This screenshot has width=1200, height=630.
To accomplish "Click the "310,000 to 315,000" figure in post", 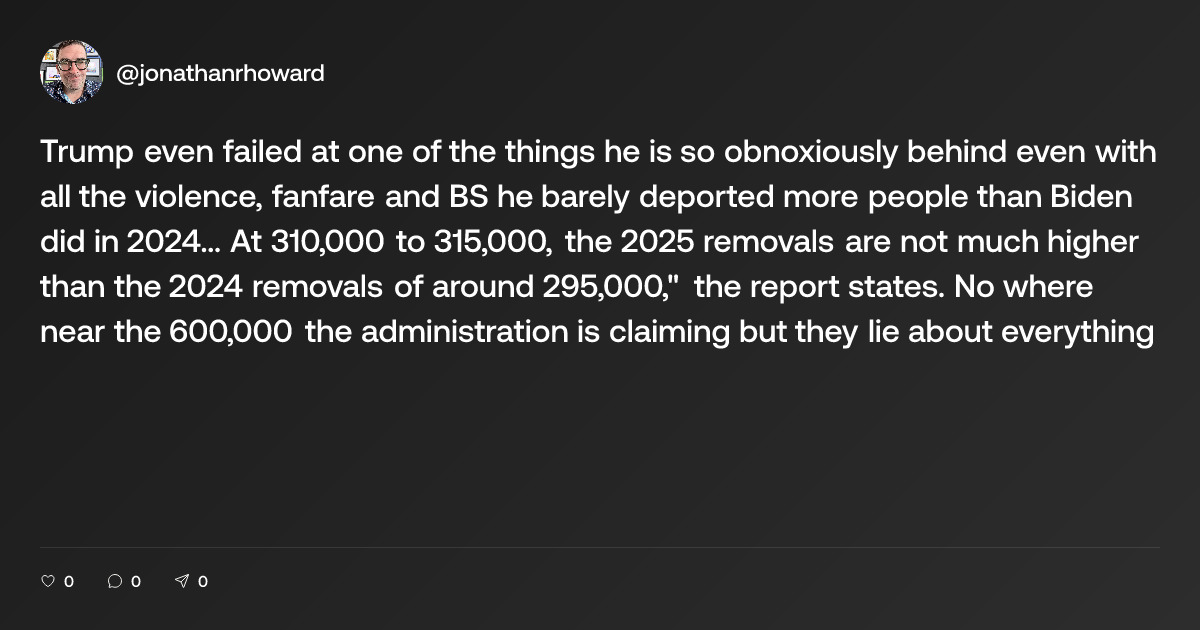I will coord(412,241).
